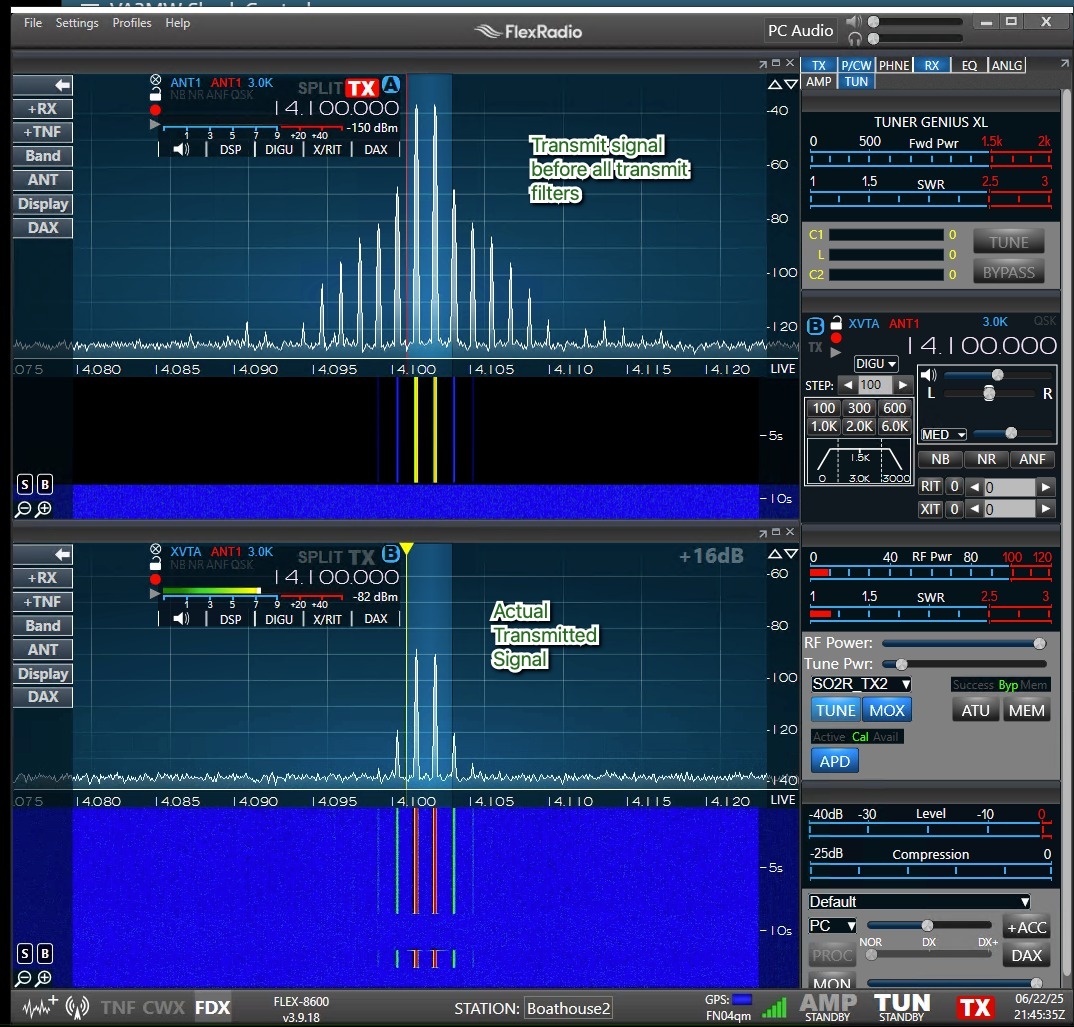Click the TUNE button in Tuner Genius XL
This screenshot has width=1074, height=1027.
pos(1008,243)
